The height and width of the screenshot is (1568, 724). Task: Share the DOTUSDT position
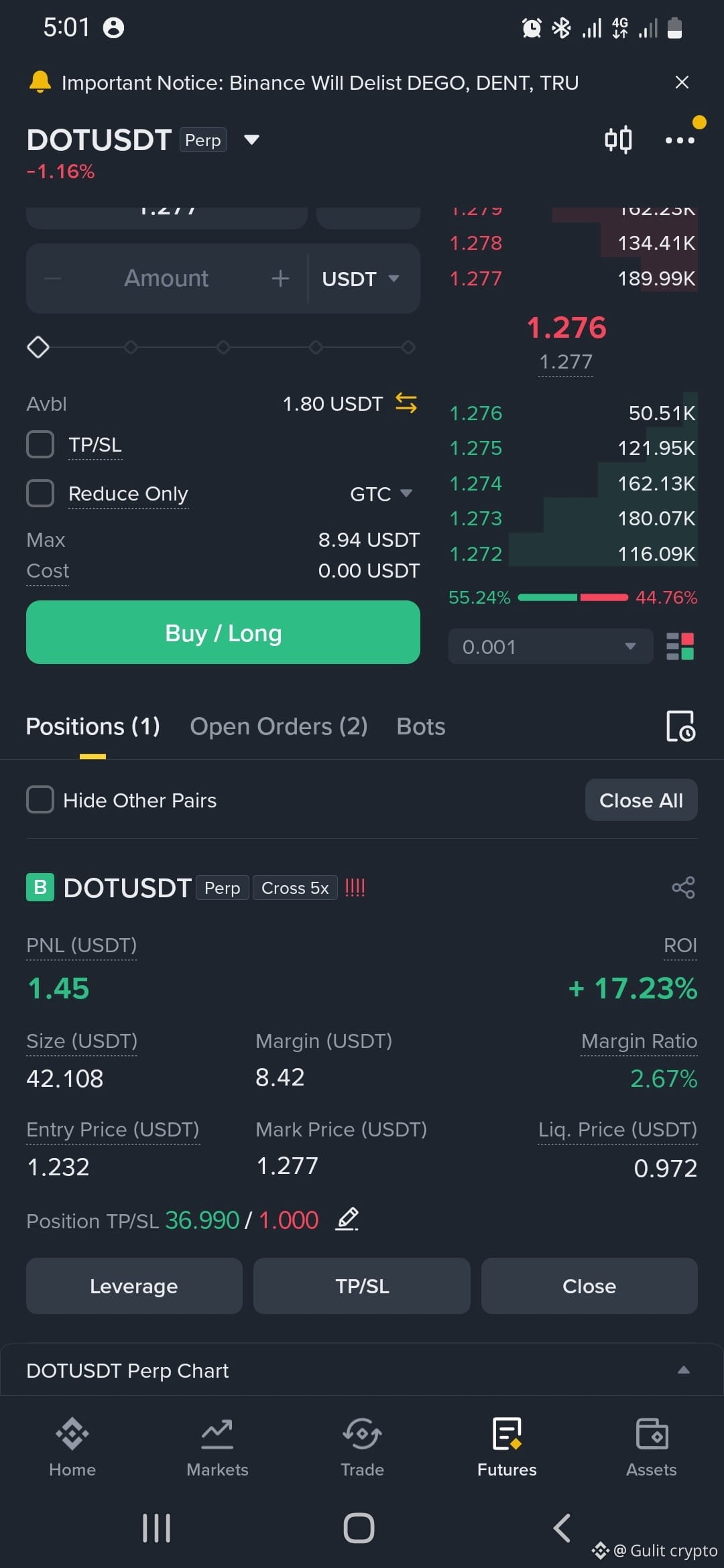click(x=683, y=888)
